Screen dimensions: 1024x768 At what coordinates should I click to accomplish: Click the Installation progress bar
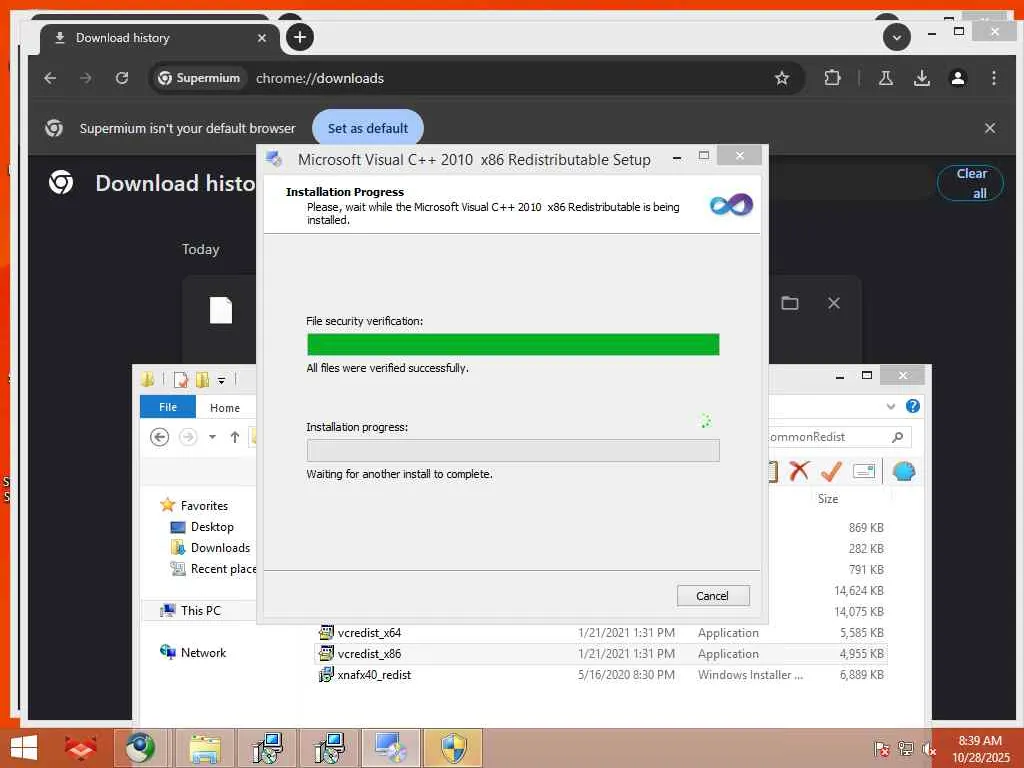pyautogui.click(x=513, y=451)
